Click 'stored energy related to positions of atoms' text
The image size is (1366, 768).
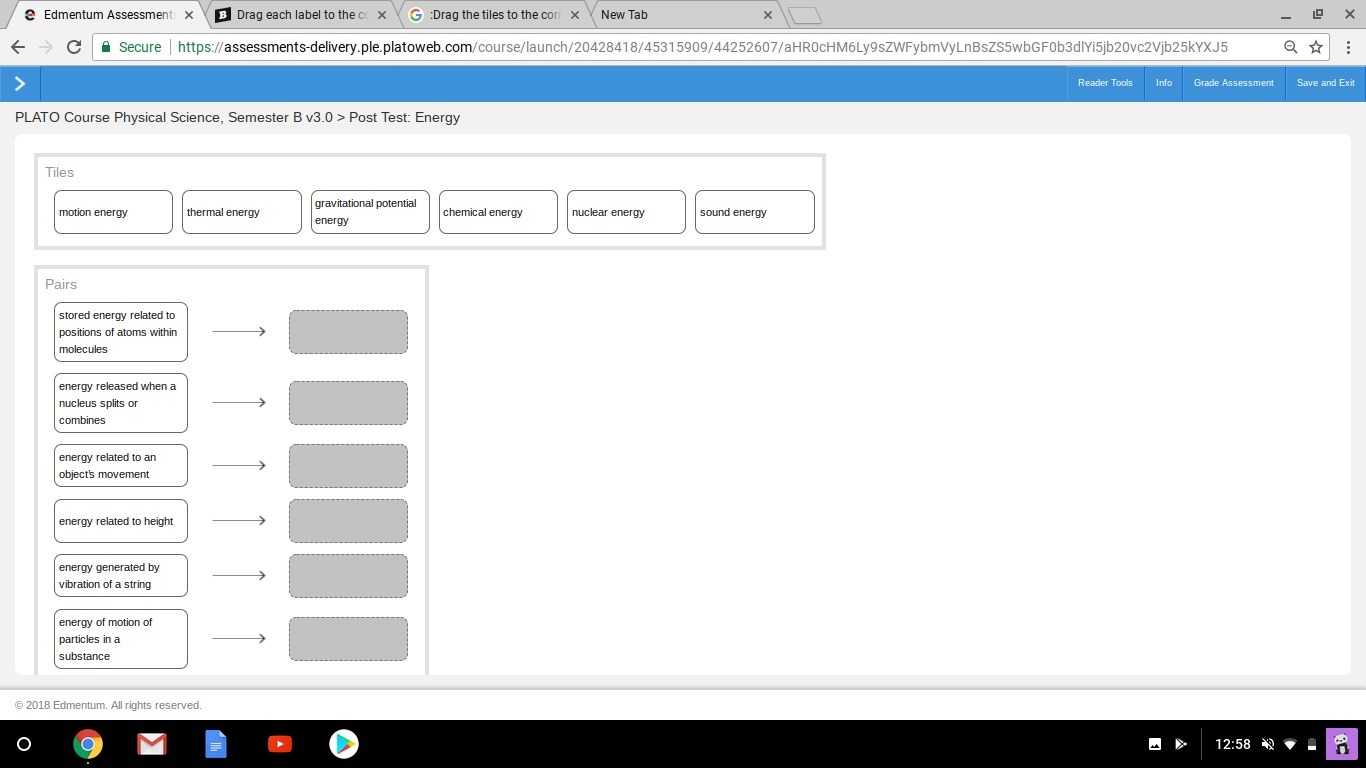(118, 332)
